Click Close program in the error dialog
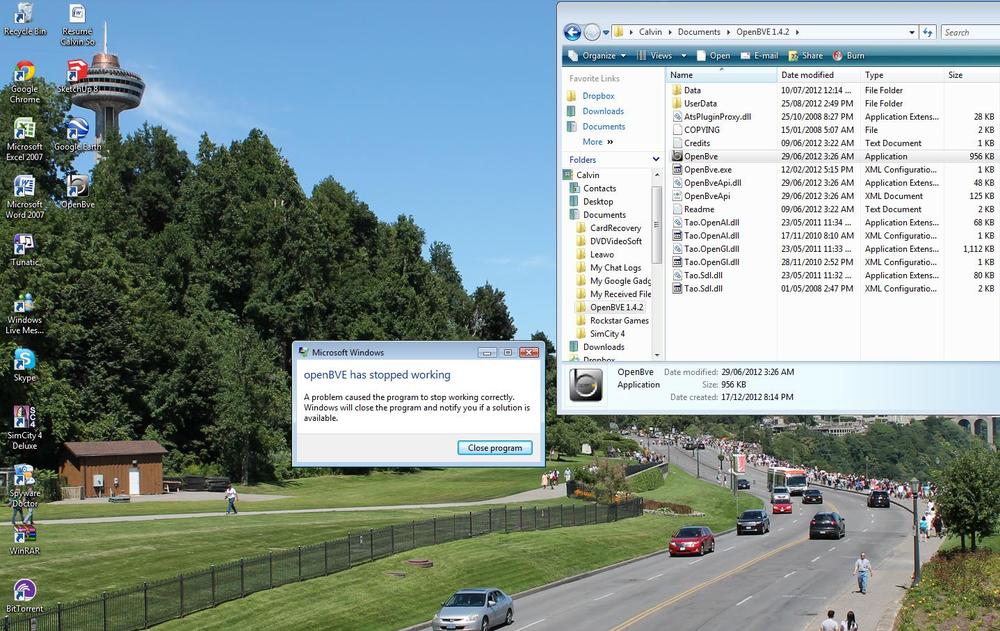The image size is (1000, 631). pos(495,448)
